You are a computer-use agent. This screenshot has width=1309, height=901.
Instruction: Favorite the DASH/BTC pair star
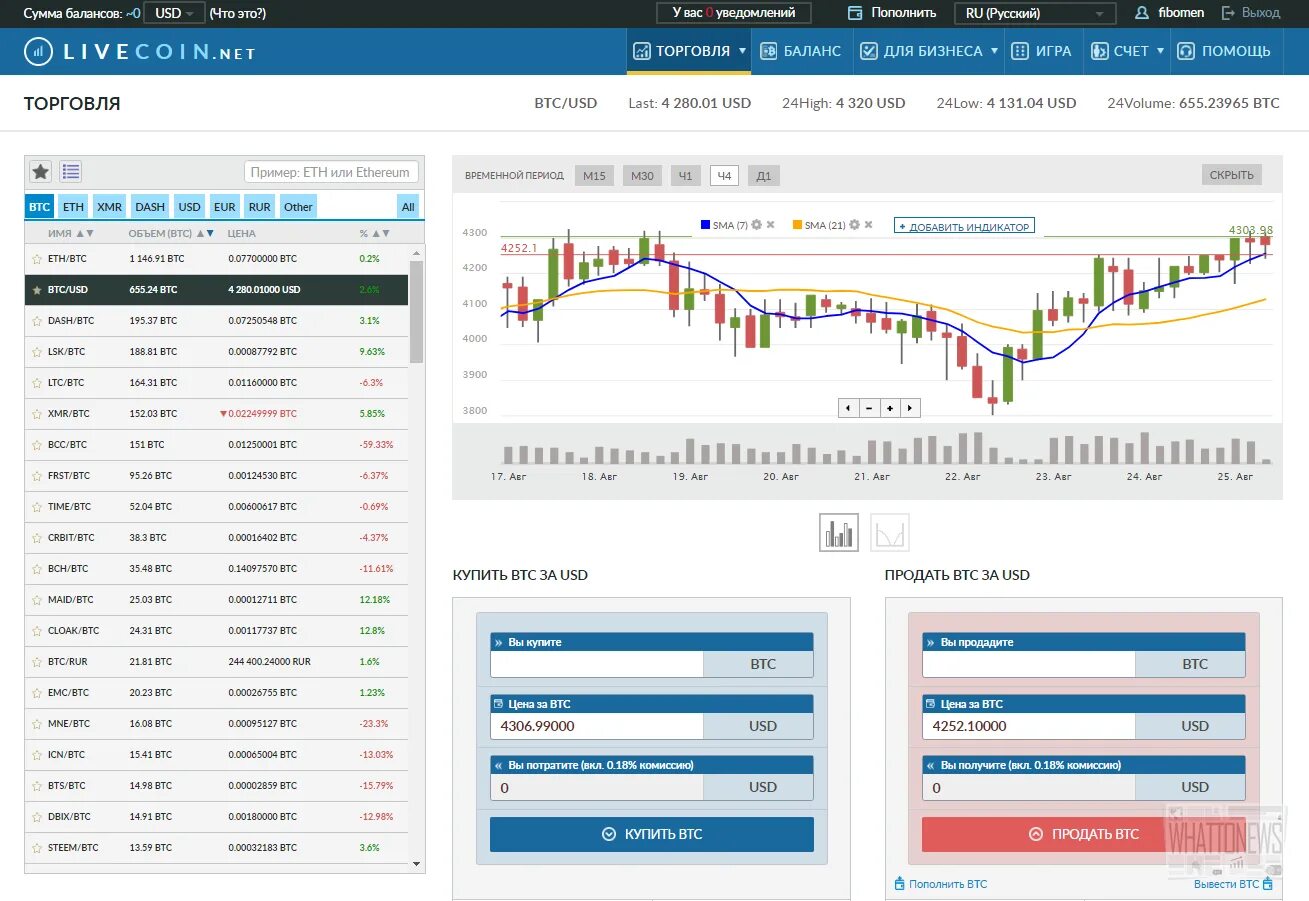point(37,321)
